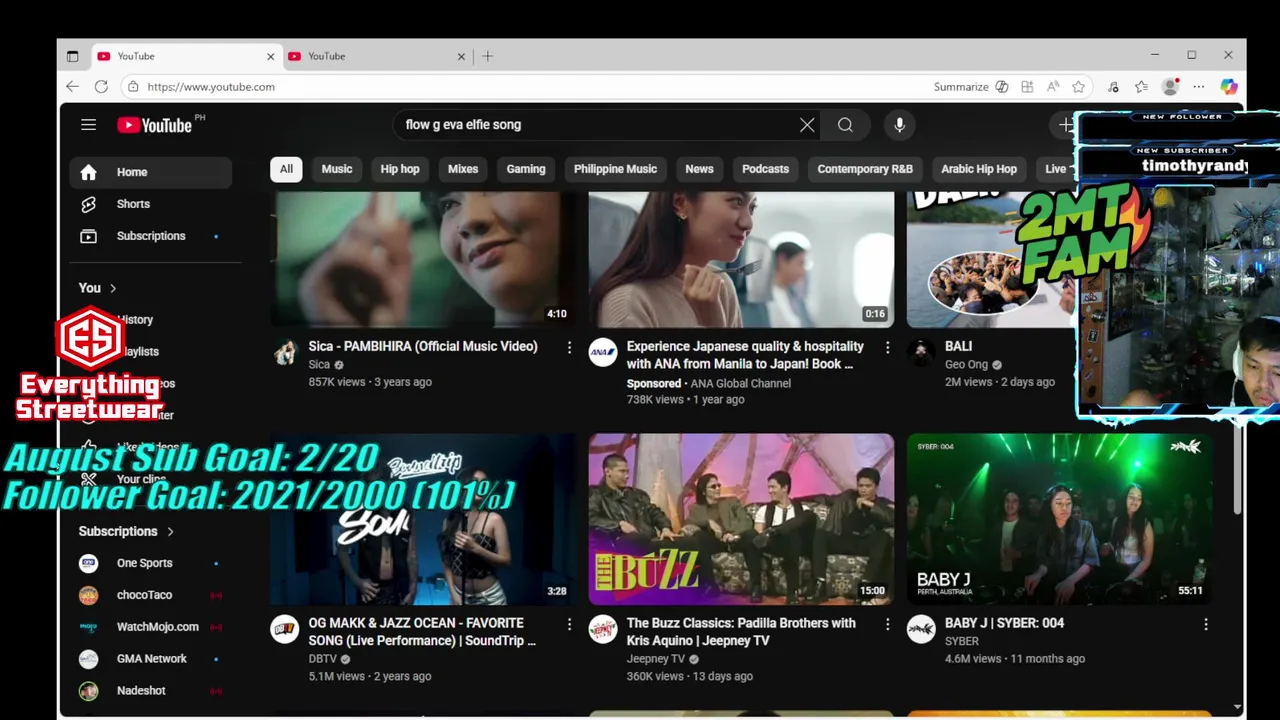Open more options for the Sica PAMBIHIRA video
This screenshot has height=720, width=1280.
coord(569,347)
